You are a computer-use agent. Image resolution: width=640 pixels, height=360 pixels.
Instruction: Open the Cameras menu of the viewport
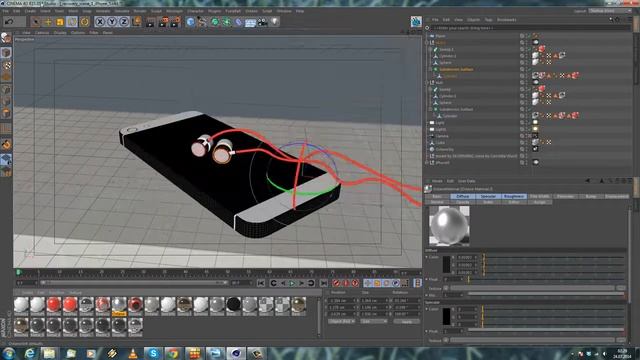pos(42,32)
